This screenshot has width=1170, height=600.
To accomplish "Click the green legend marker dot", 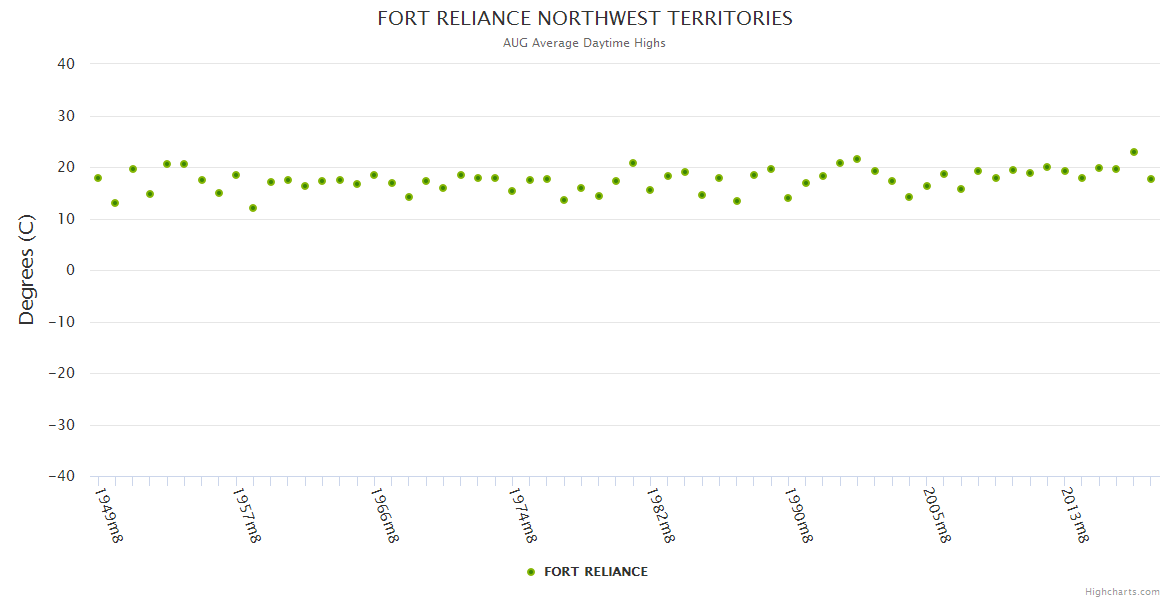I will (x=531, y=572).
